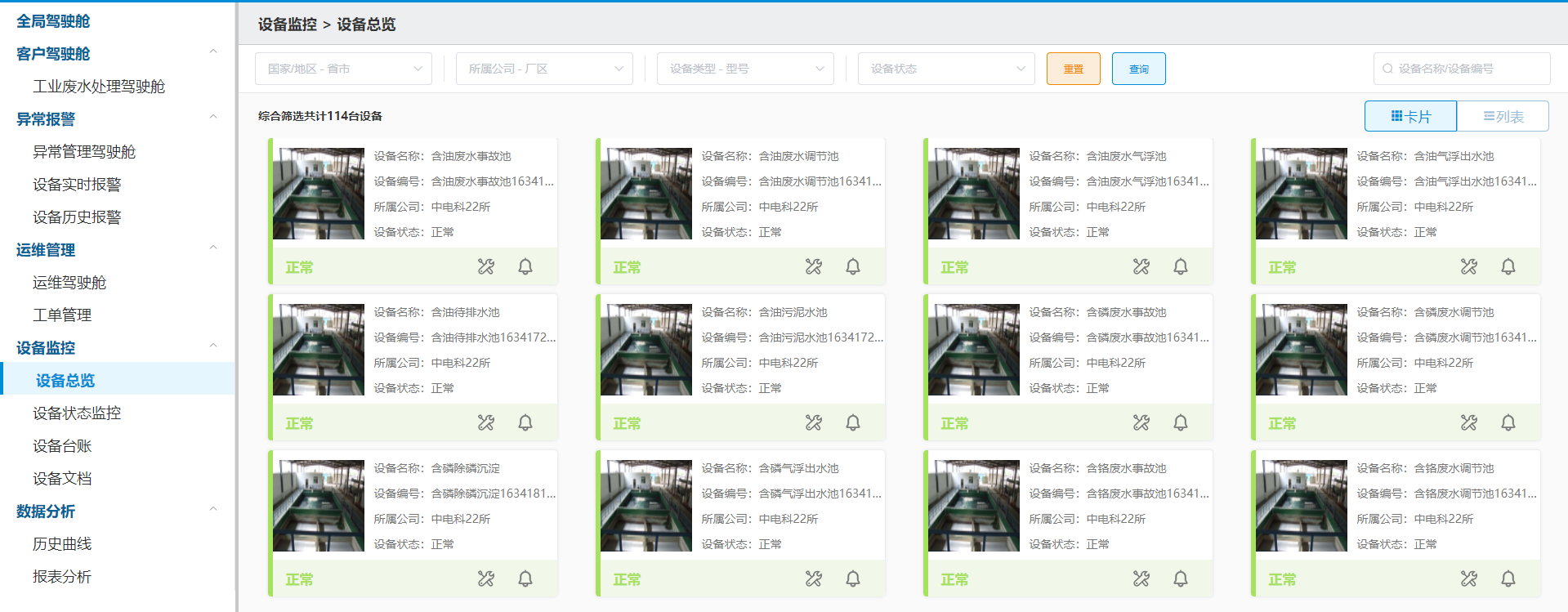
Task: Click alarm bell on 含铬废水事故池 card
Action: pyautogui.click(x=1181, y=578)
